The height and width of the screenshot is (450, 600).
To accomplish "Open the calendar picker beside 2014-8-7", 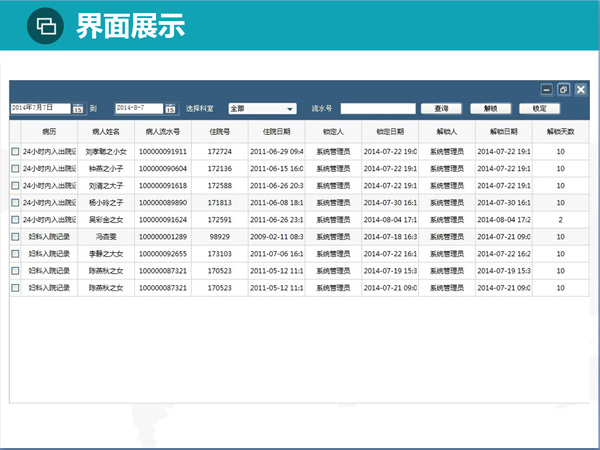I will click(170, 109).
